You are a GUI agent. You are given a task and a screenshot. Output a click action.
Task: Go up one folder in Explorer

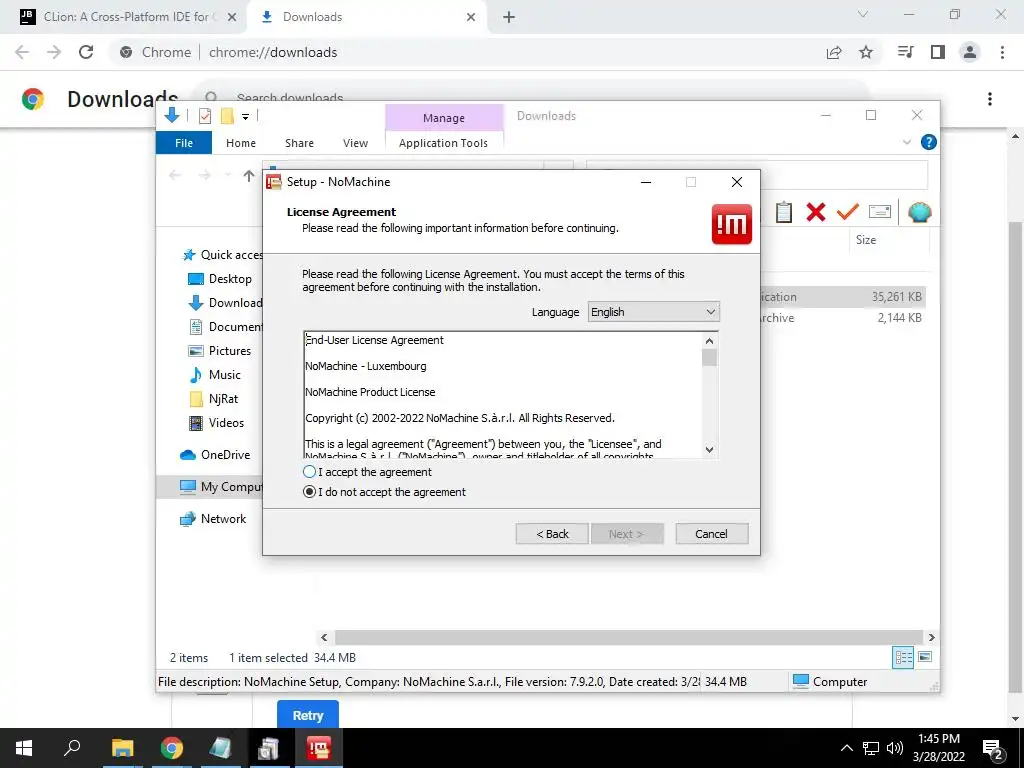point(249,175)
